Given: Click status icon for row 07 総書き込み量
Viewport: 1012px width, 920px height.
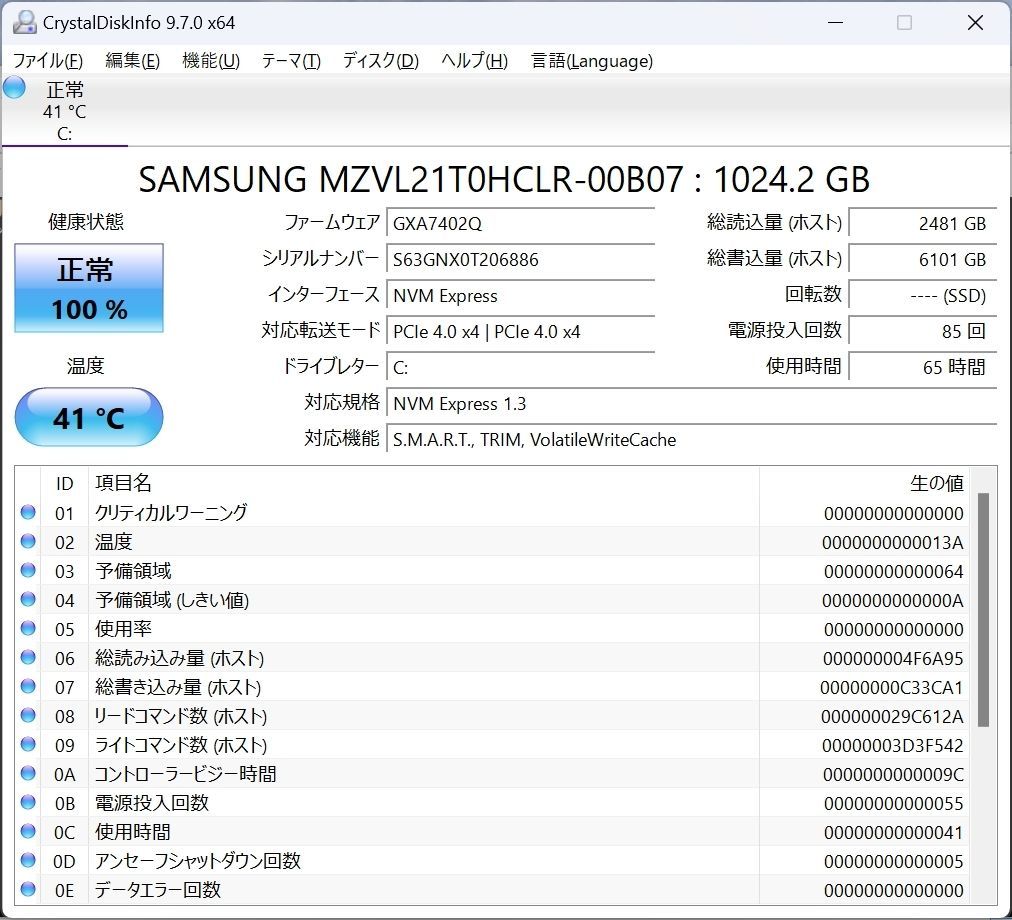Looking at the screenshot, I should (28, 687).
